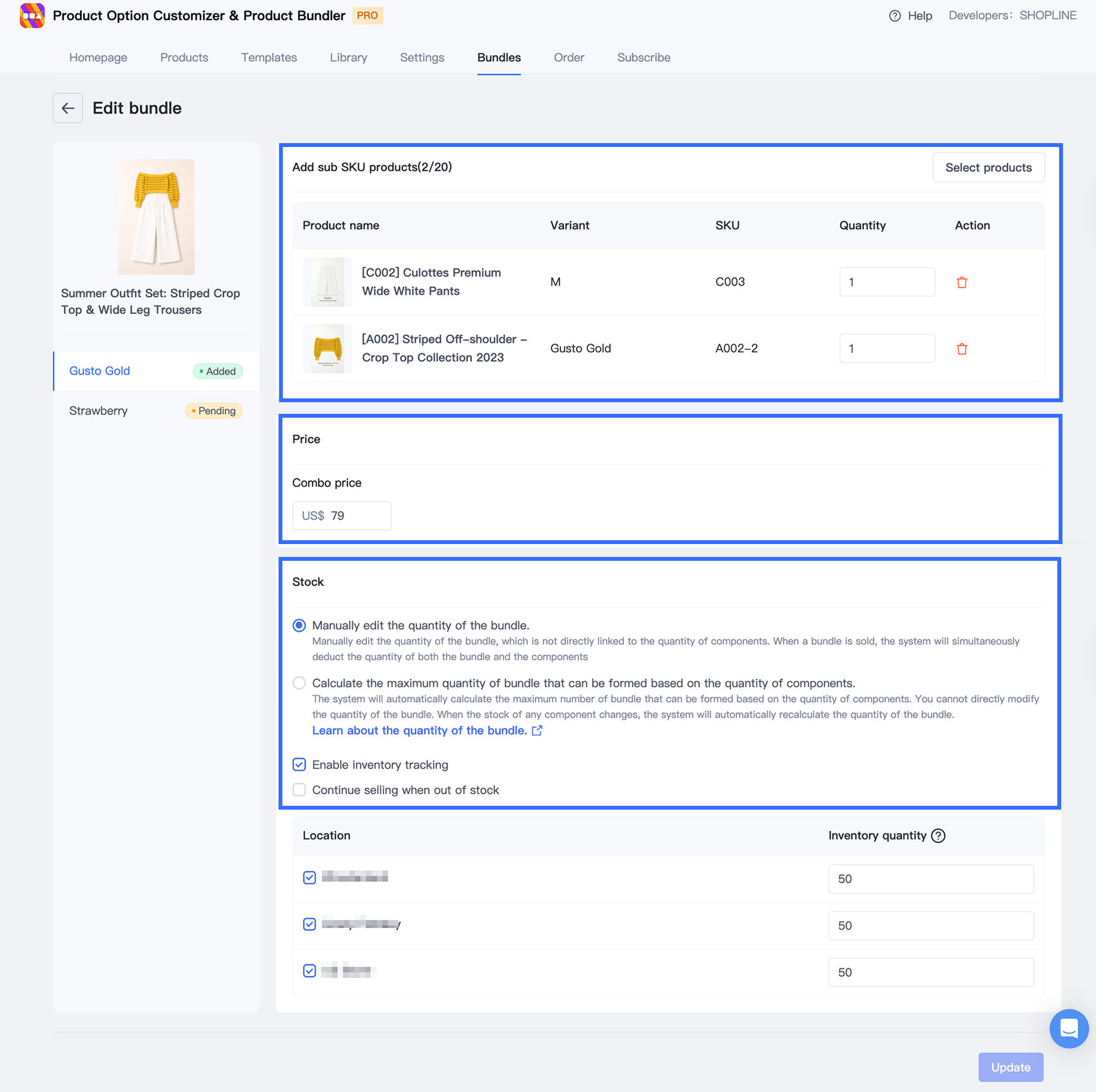The width and height of the screenshot is (1096, 1092).
Task: Check Continue selling when out of stock
Action: tap(299, 790)
